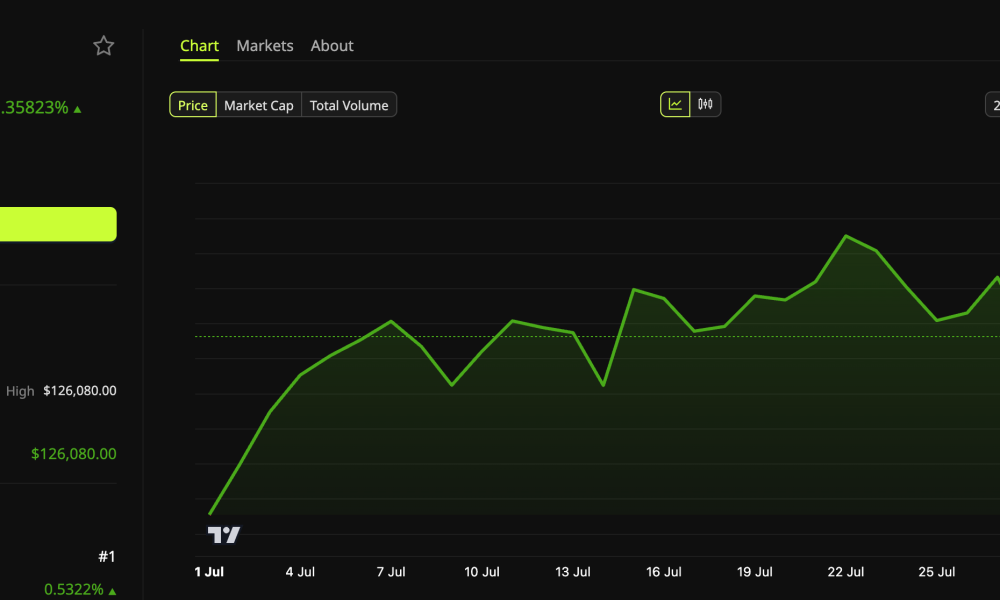This screenshot has width=1000, height=600.
Task: Select the Market Cap chart mode
Action: 259,105
